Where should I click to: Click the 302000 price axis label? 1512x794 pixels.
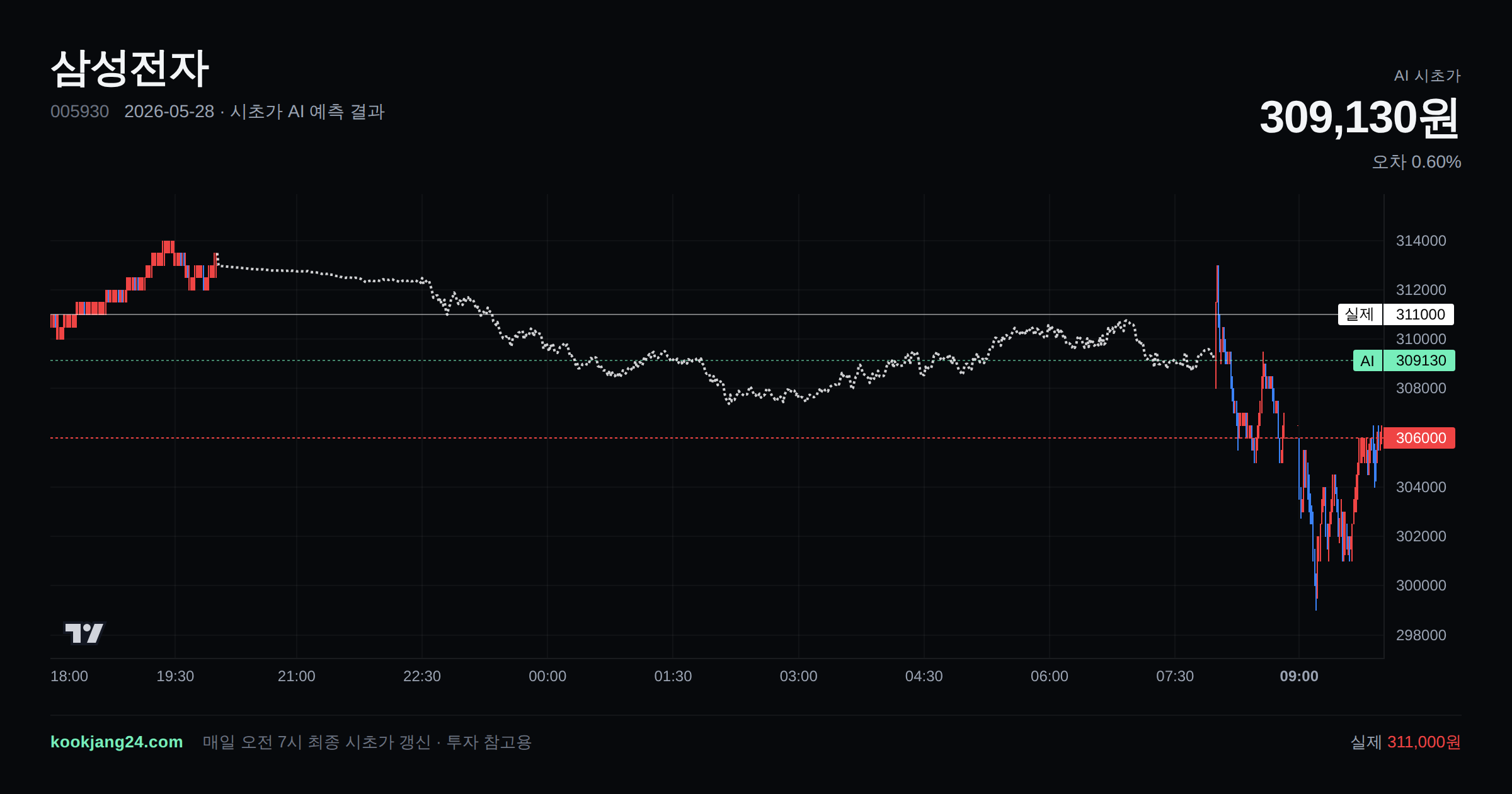pos(1421,536)
